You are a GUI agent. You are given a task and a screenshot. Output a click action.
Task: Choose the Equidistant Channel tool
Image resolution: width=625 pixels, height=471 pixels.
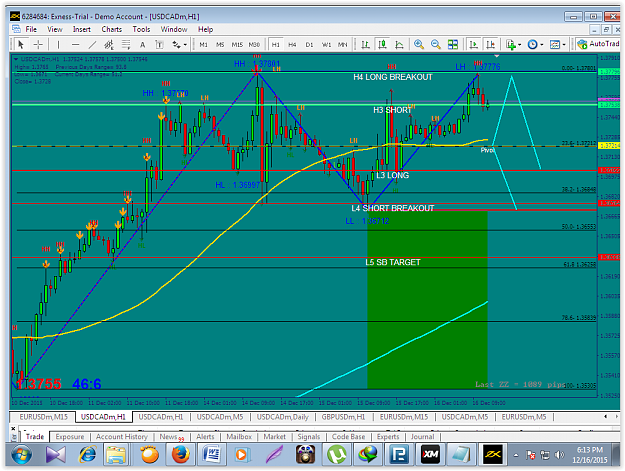pyautogui.click(x=109, y=45)
